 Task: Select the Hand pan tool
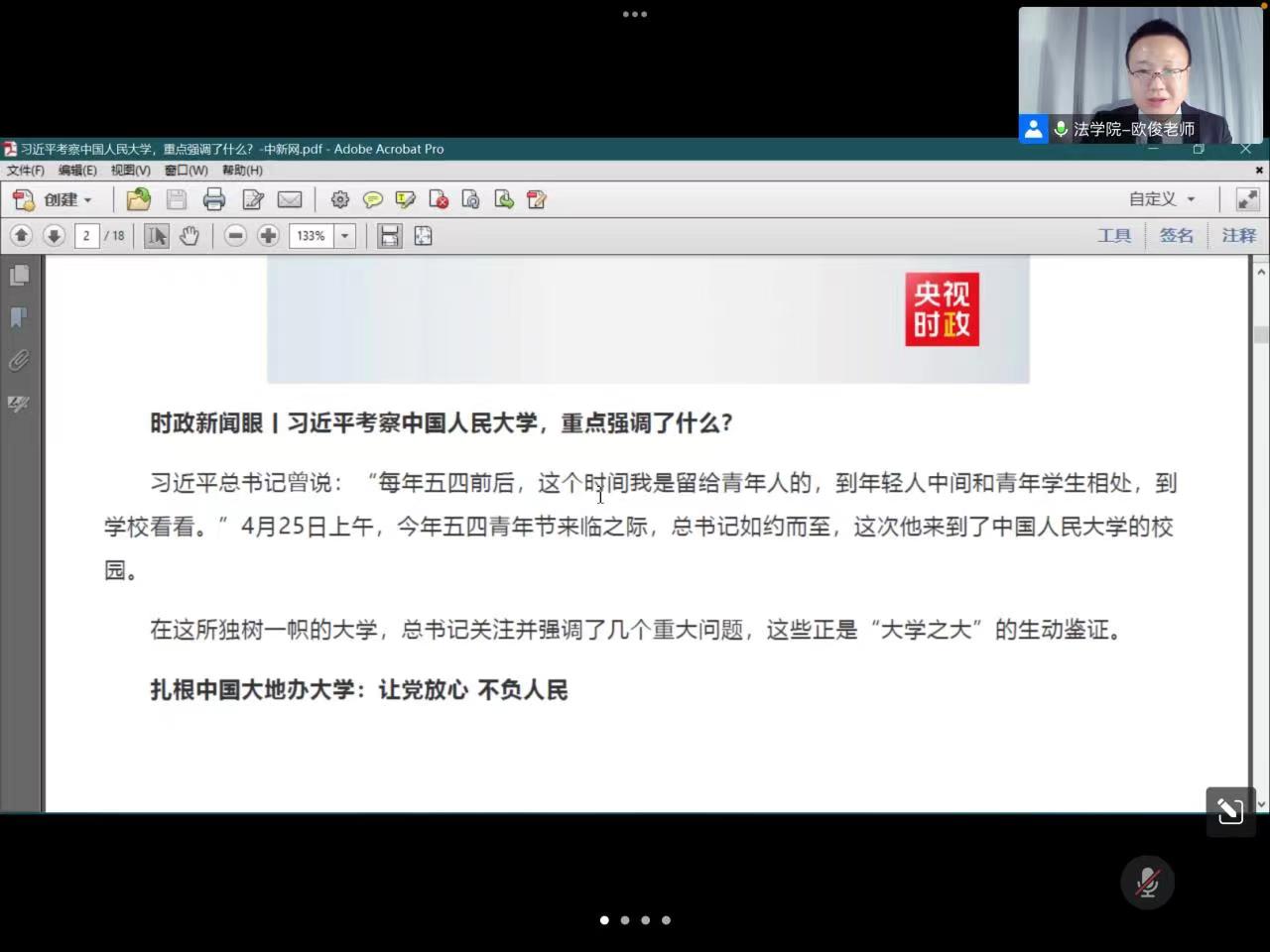pyautogui.click(x=190, y=236)
